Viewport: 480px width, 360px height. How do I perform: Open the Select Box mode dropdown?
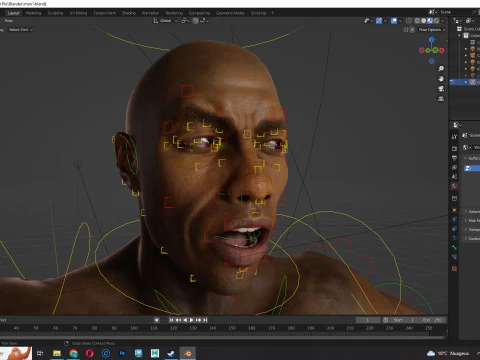21,30
